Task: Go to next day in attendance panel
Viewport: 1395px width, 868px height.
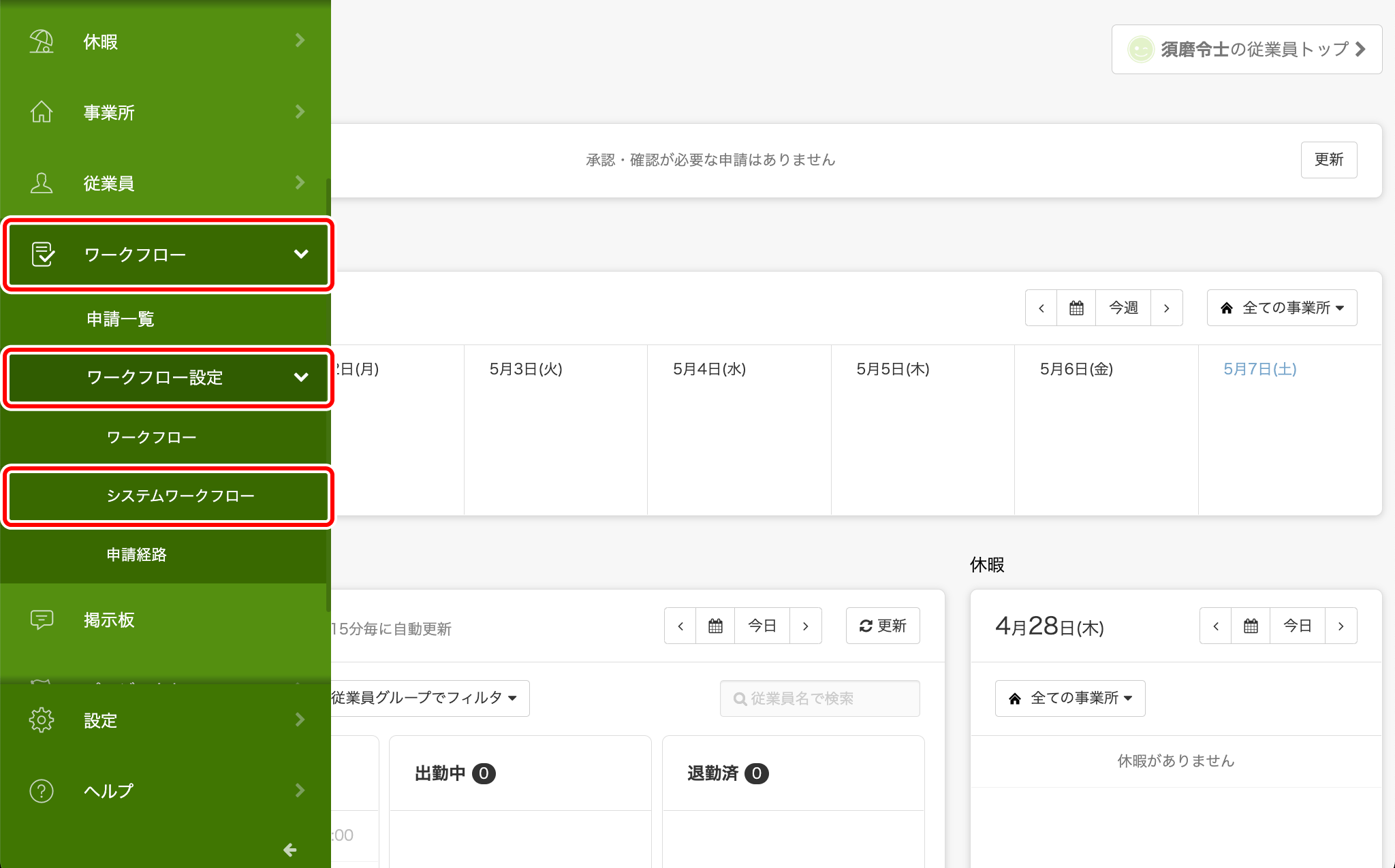Action: [806, 626]
